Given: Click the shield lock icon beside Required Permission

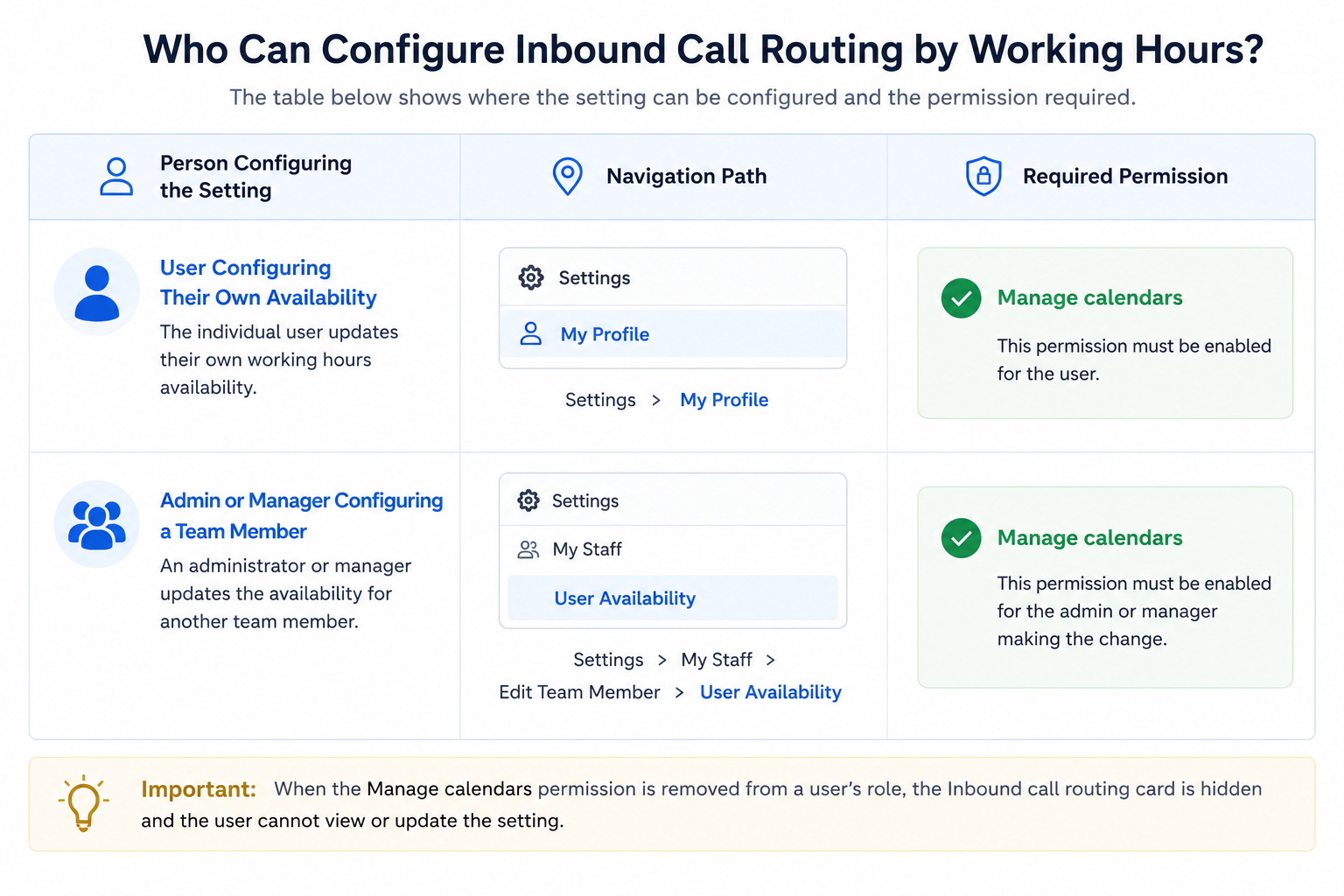Looking at the screenshot, I should click(x=983, y=177).
